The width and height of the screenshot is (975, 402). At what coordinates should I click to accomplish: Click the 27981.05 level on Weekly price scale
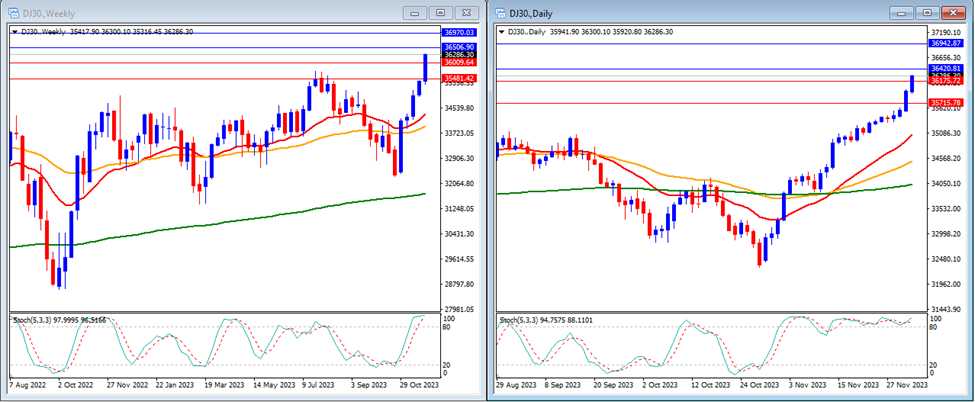[x=457, y=310]
